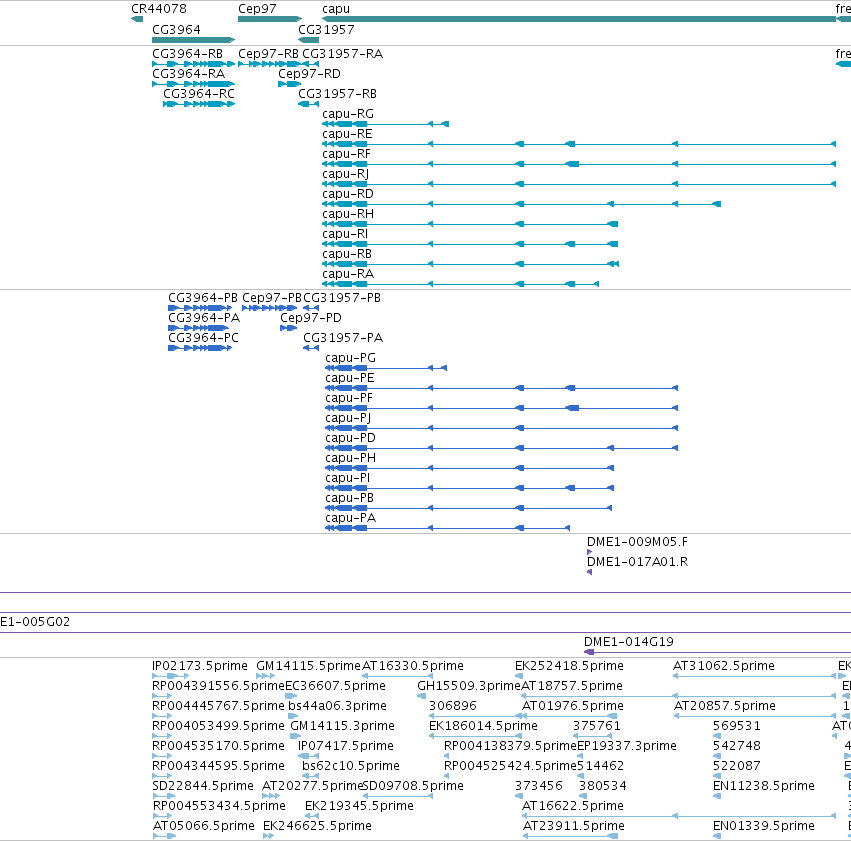Click the capu-RG transcript label

pos(348,114)
